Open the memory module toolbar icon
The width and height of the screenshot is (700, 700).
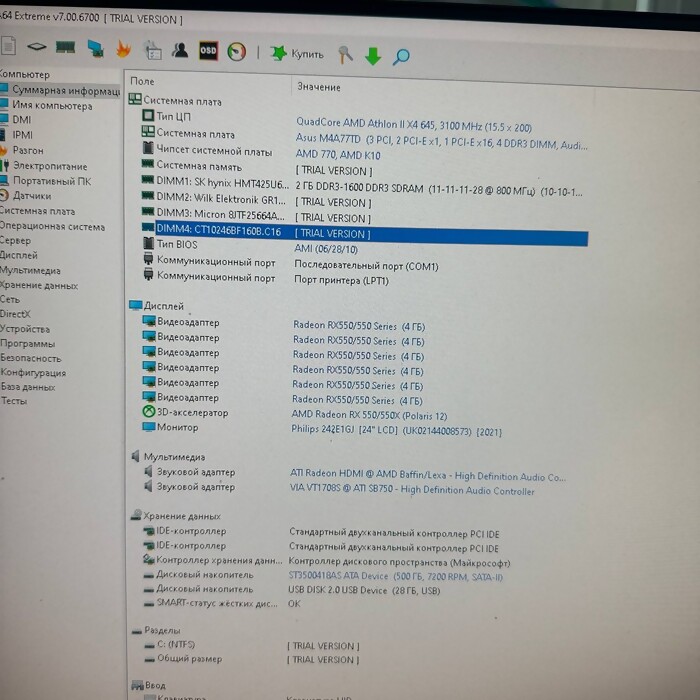tap(65, 46)
